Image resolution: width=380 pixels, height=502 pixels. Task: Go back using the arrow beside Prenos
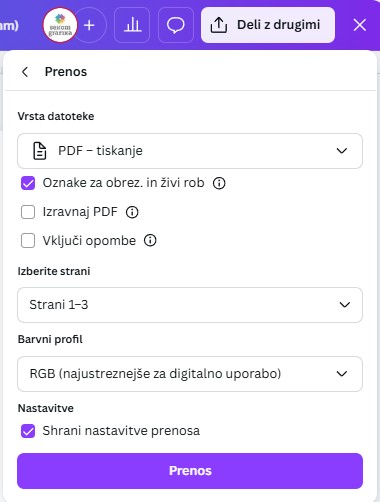coord(25,72)
